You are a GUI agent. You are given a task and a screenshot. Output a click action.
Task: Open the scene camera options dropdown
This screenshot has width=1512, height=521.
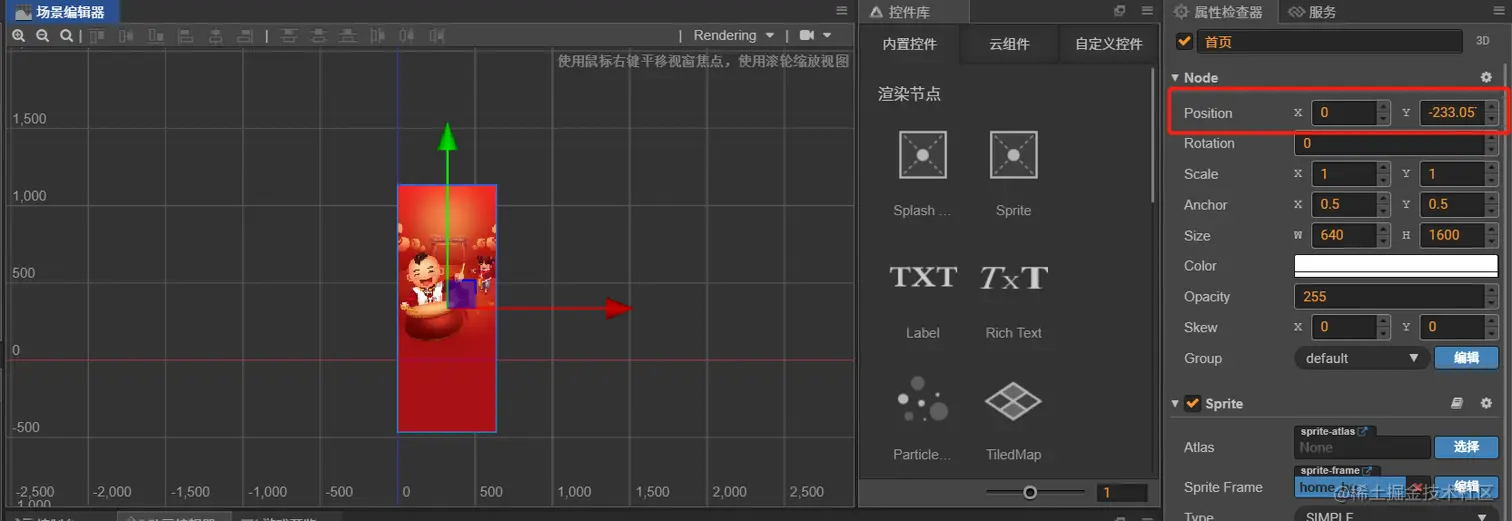tap(815, 35)
